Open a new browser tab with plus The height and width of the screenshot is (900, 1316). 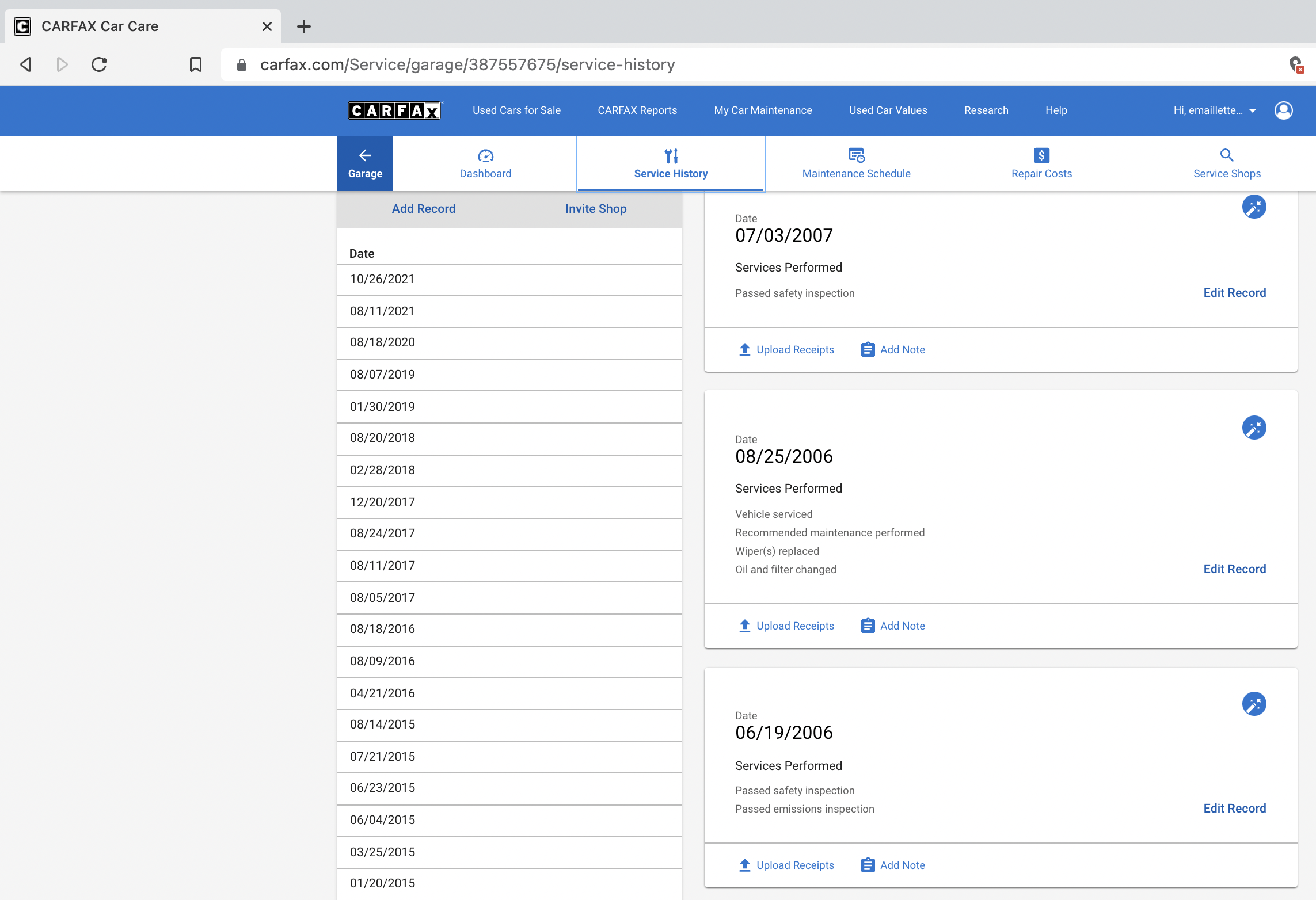(x=304, y=26)
